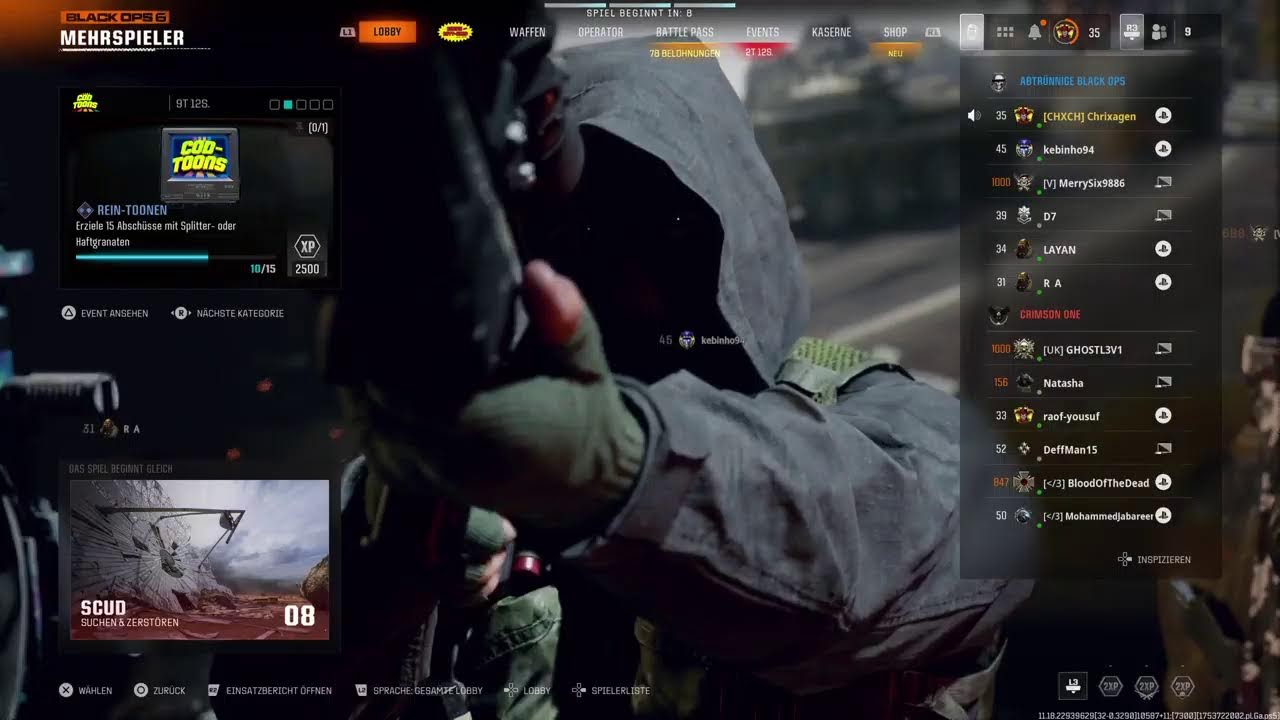Viewport: 1280px width, 720px height.
Task: Open the COD Toons event icon in navigation
Action: (456, 32)
